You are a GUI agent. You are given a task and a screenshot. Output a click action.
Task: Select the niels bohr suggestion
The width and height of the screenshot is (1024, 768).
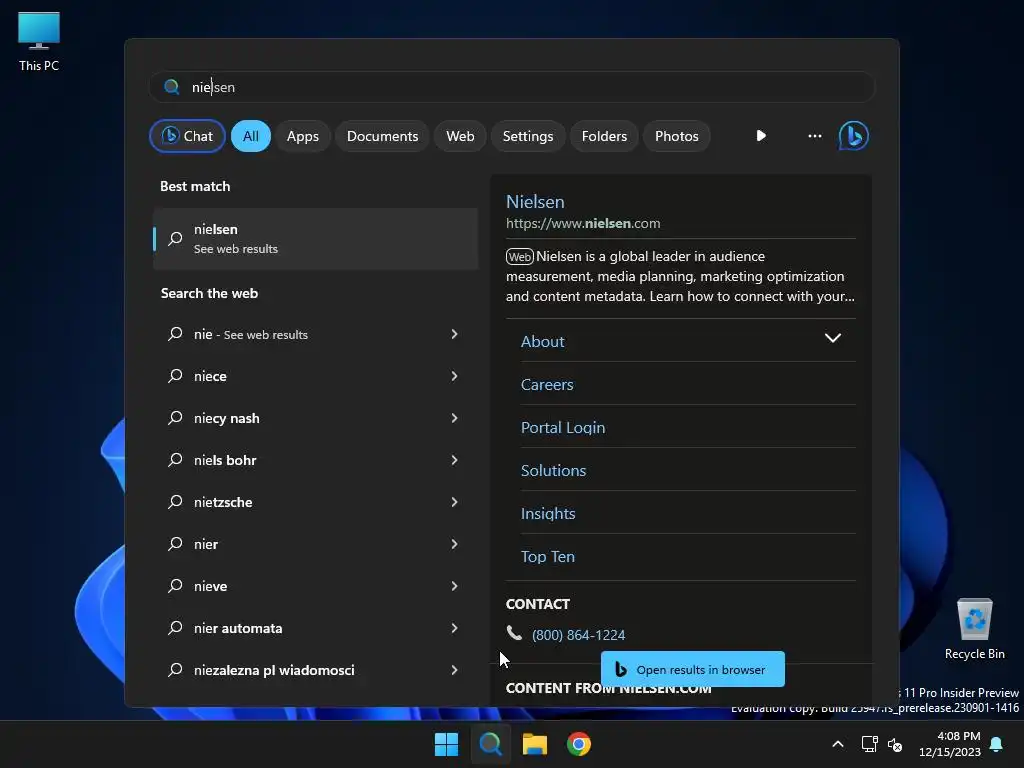pyautogui.click(x=225, y=460)
